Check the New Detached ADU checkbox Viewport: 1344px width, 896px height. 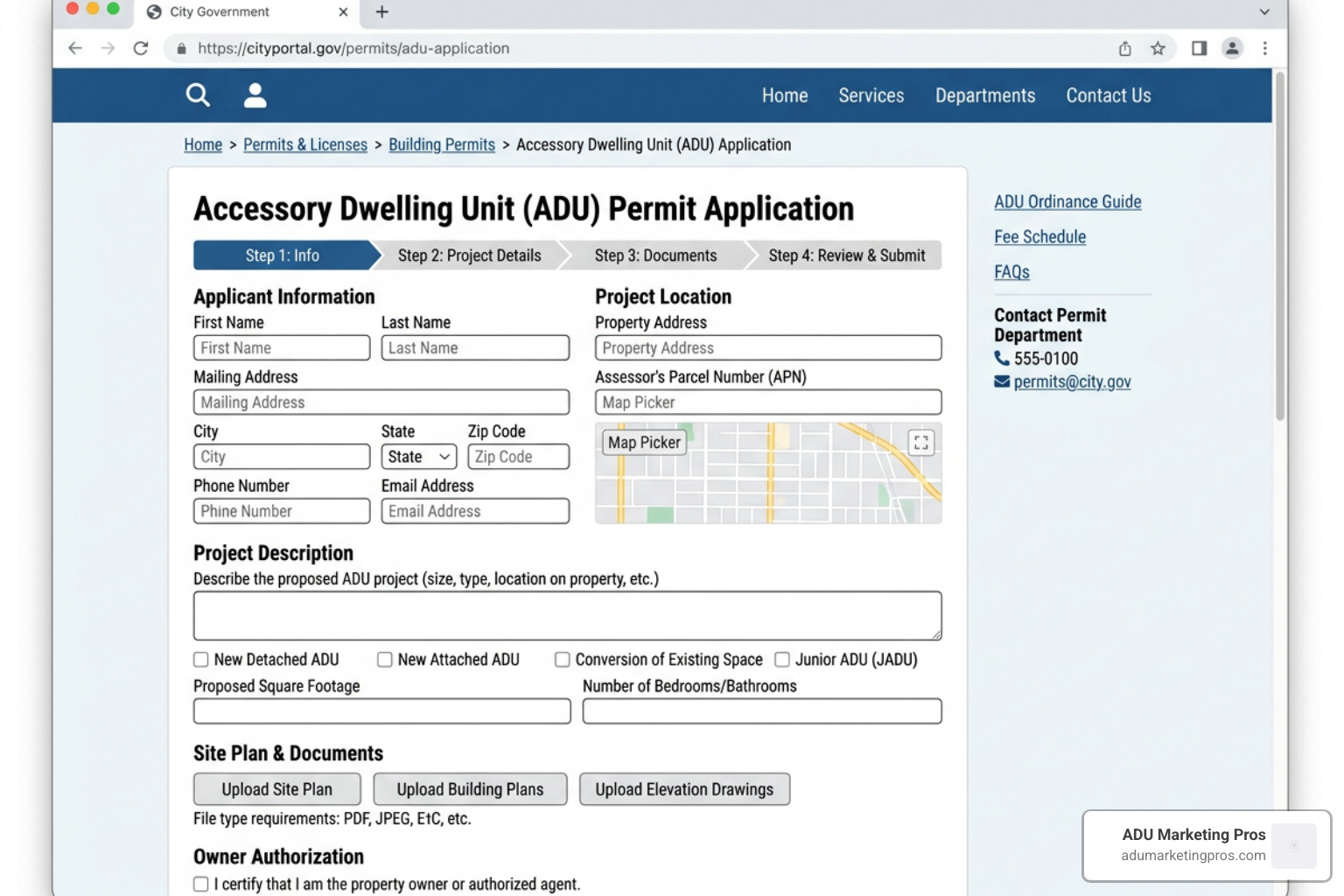201,660
